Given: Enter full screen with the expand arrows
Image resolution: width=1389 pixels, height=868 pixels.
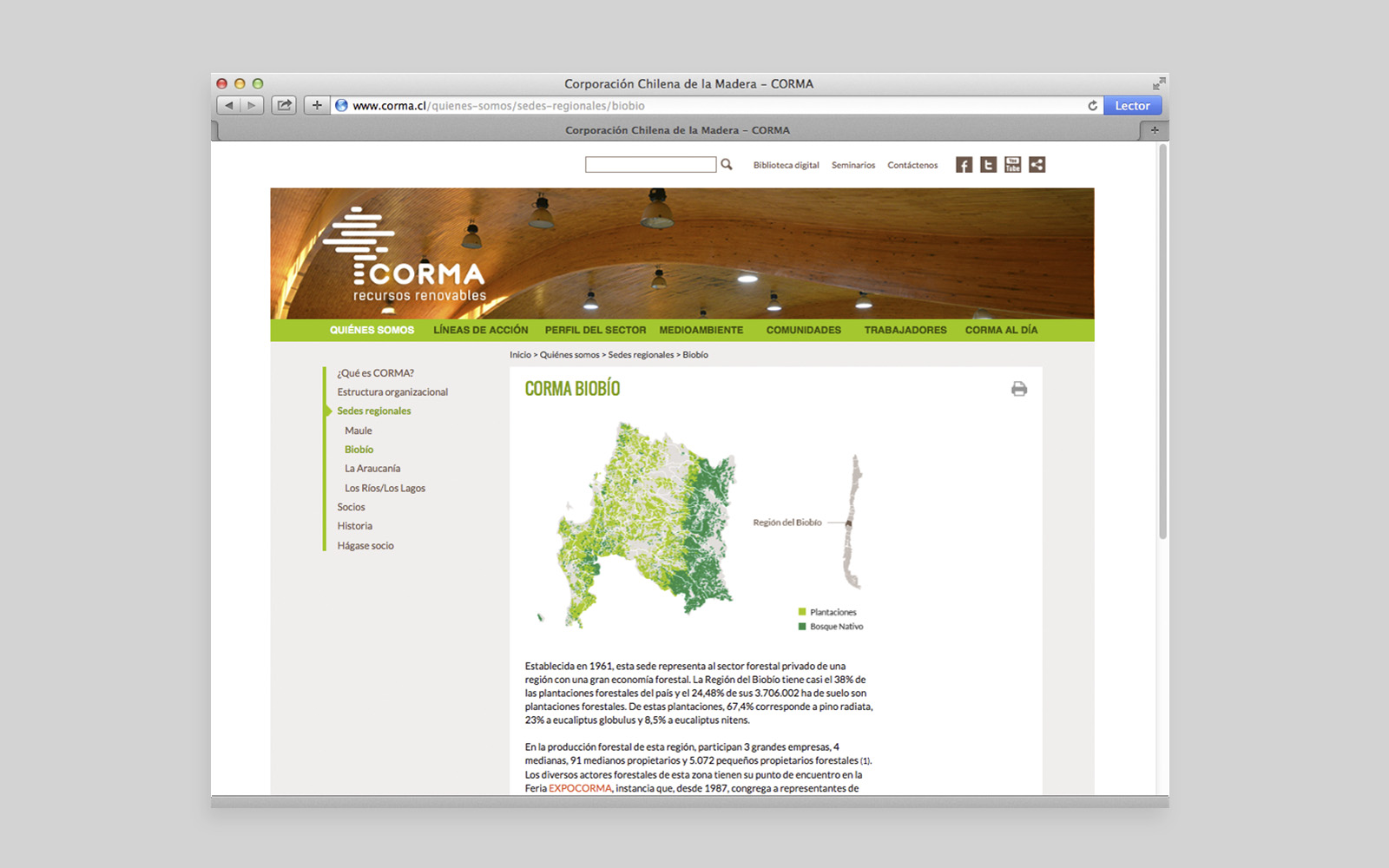Looking at the screenshot, I should coord(1159,83).
